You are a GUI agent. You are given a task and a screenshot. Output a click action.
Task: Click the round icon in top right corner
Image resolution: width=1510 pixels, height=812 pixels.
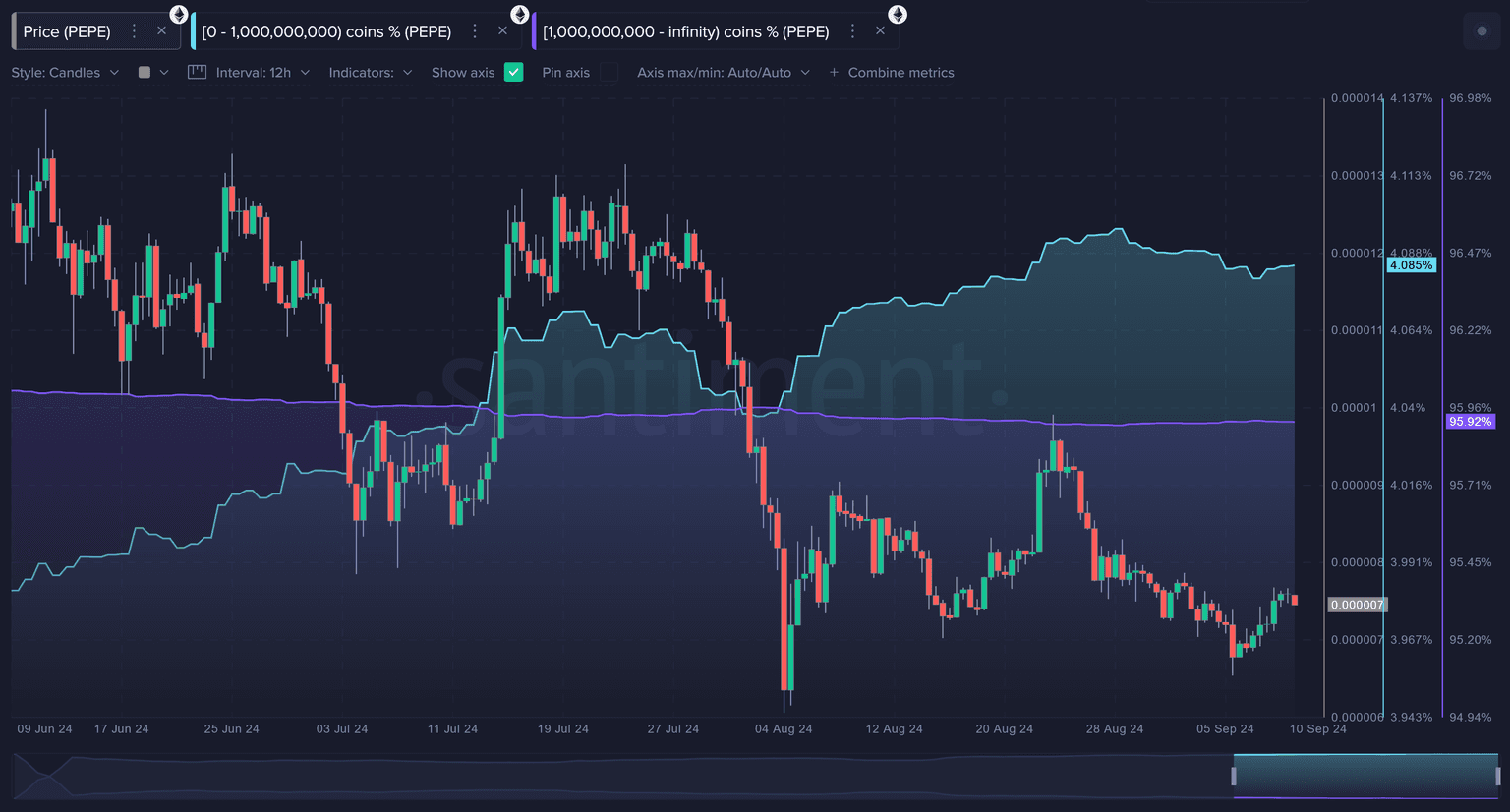pyautogui.click(x=1481, y=31)
